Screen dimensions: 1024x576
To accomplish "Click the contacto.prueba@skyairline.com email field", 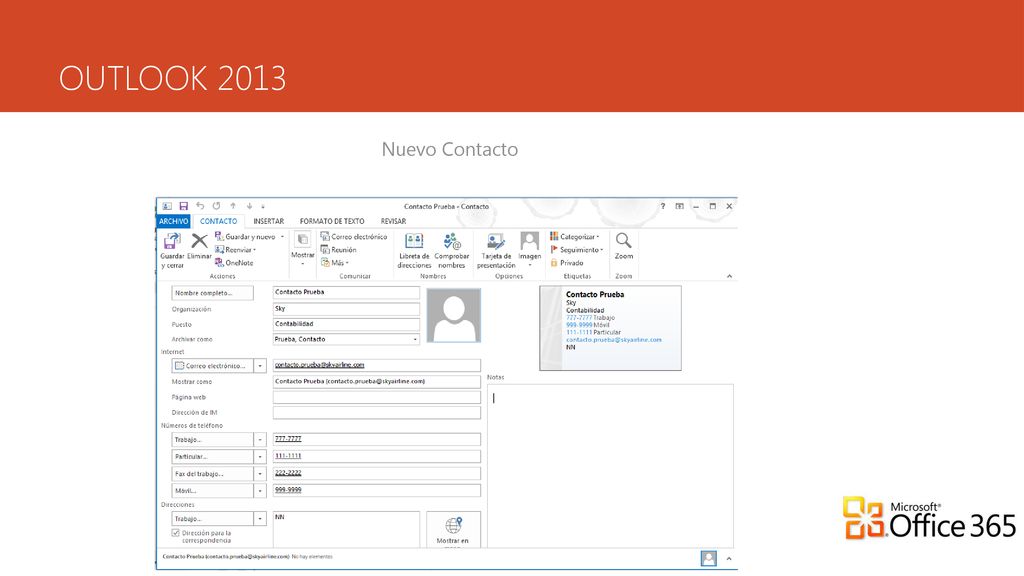I will 377,365.
